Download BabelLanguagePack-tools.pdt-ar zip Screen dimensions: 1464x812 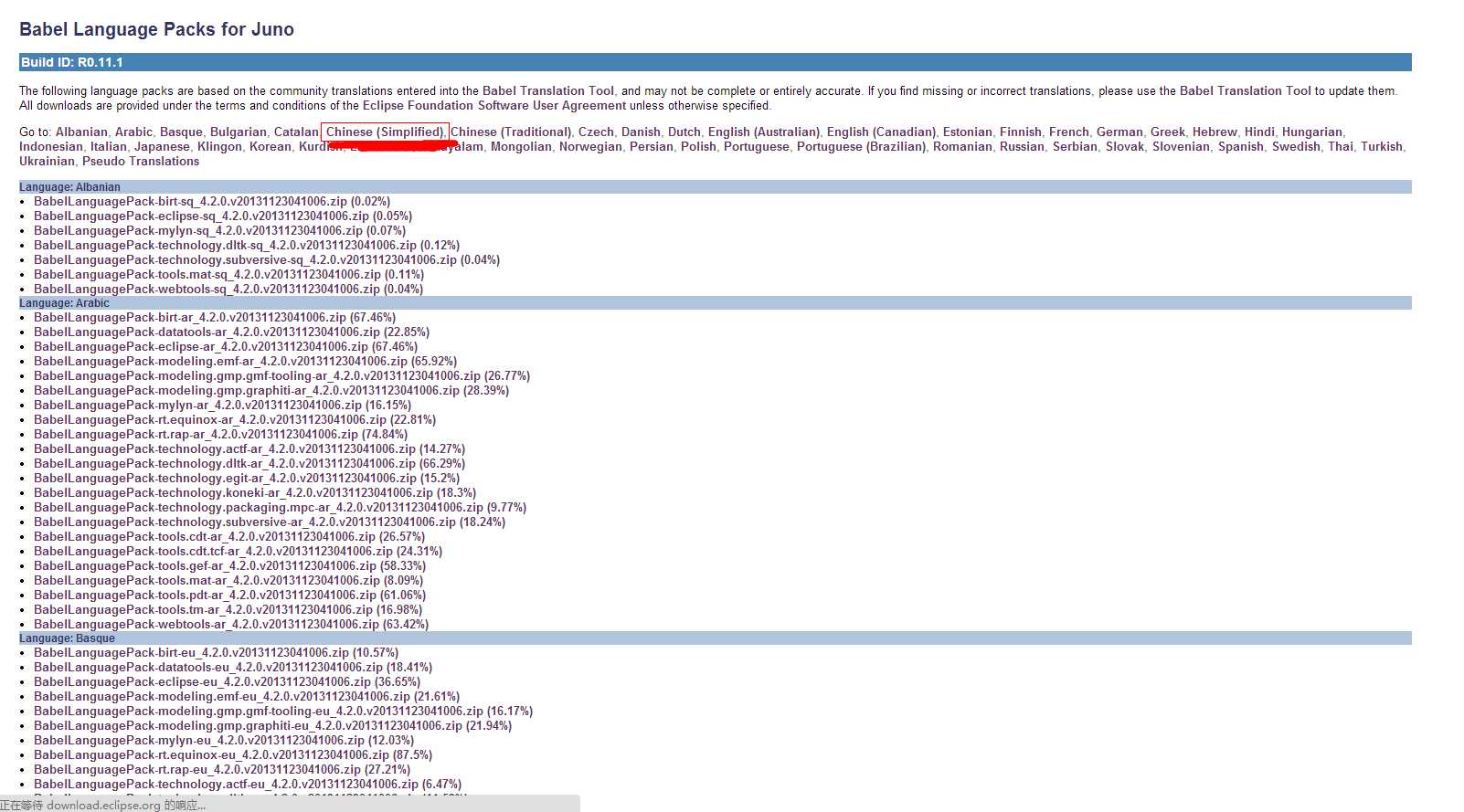click(205, 595)
